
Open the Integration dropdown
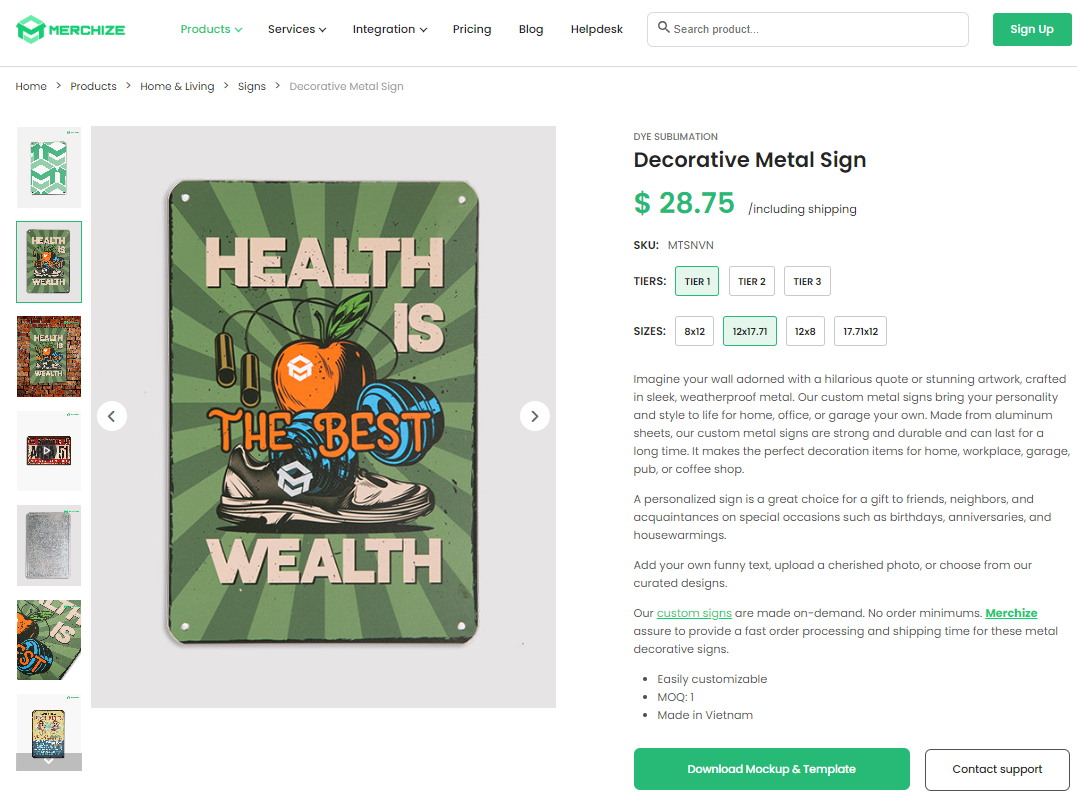pyautogui.click(x=389, y=29)
